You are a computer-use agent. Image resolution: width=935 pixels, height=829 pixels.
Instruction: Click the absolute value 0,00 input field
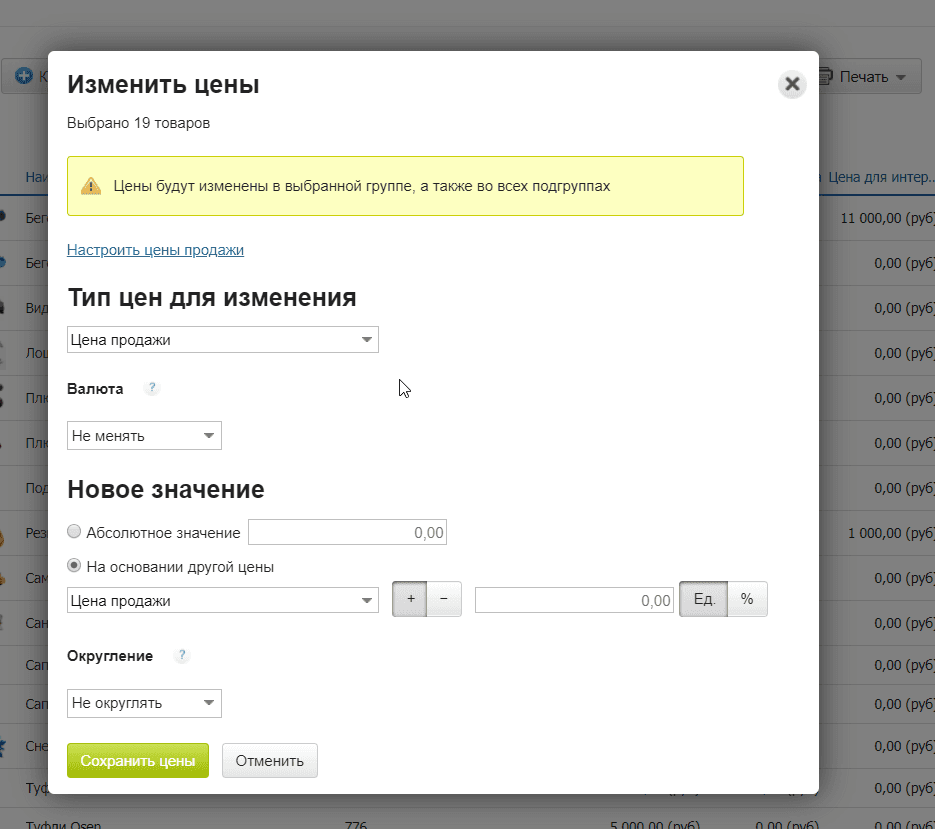pyautogui.click(x=347, y=531)
